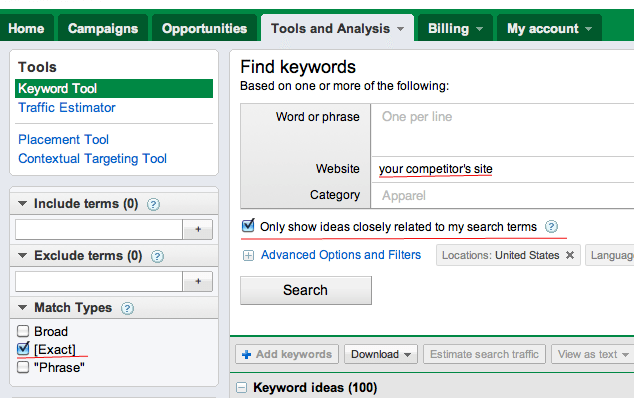Click the Include terms text field

click(99, 229)
